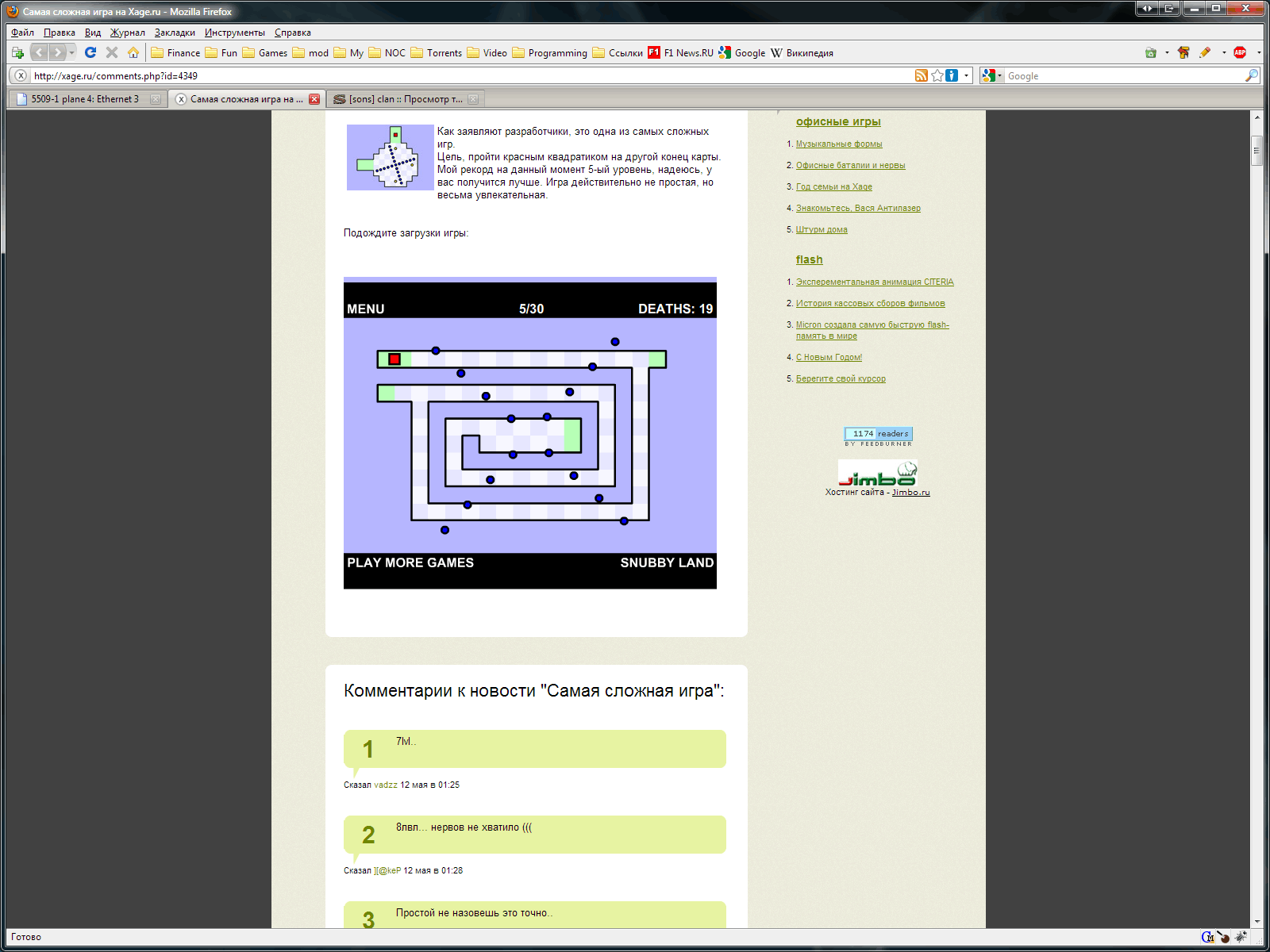Click the new tab icon in the toolbar
Image resolution: width=1270 pixels, height=952 pixels.
coord(18,52)
